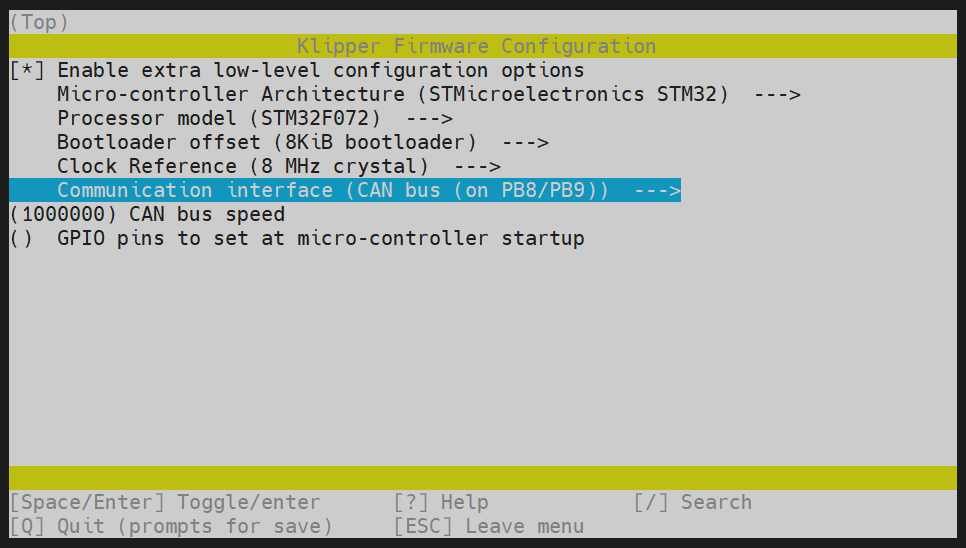The image size is (966, 548).
Task: Expand Micro-controller Architecture submenu arrow
Action: (x=777, y=95)
